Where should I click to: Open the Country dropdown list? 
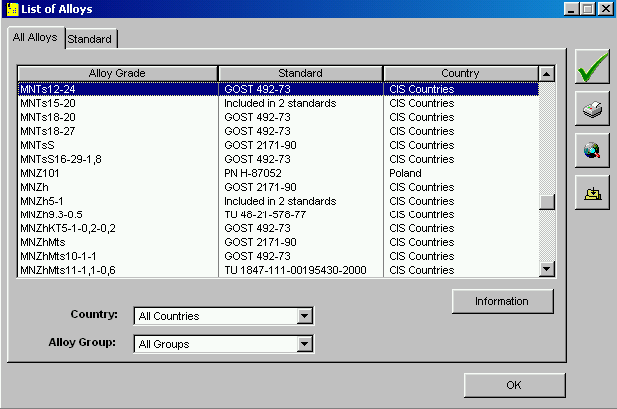[x=305, y=316]
